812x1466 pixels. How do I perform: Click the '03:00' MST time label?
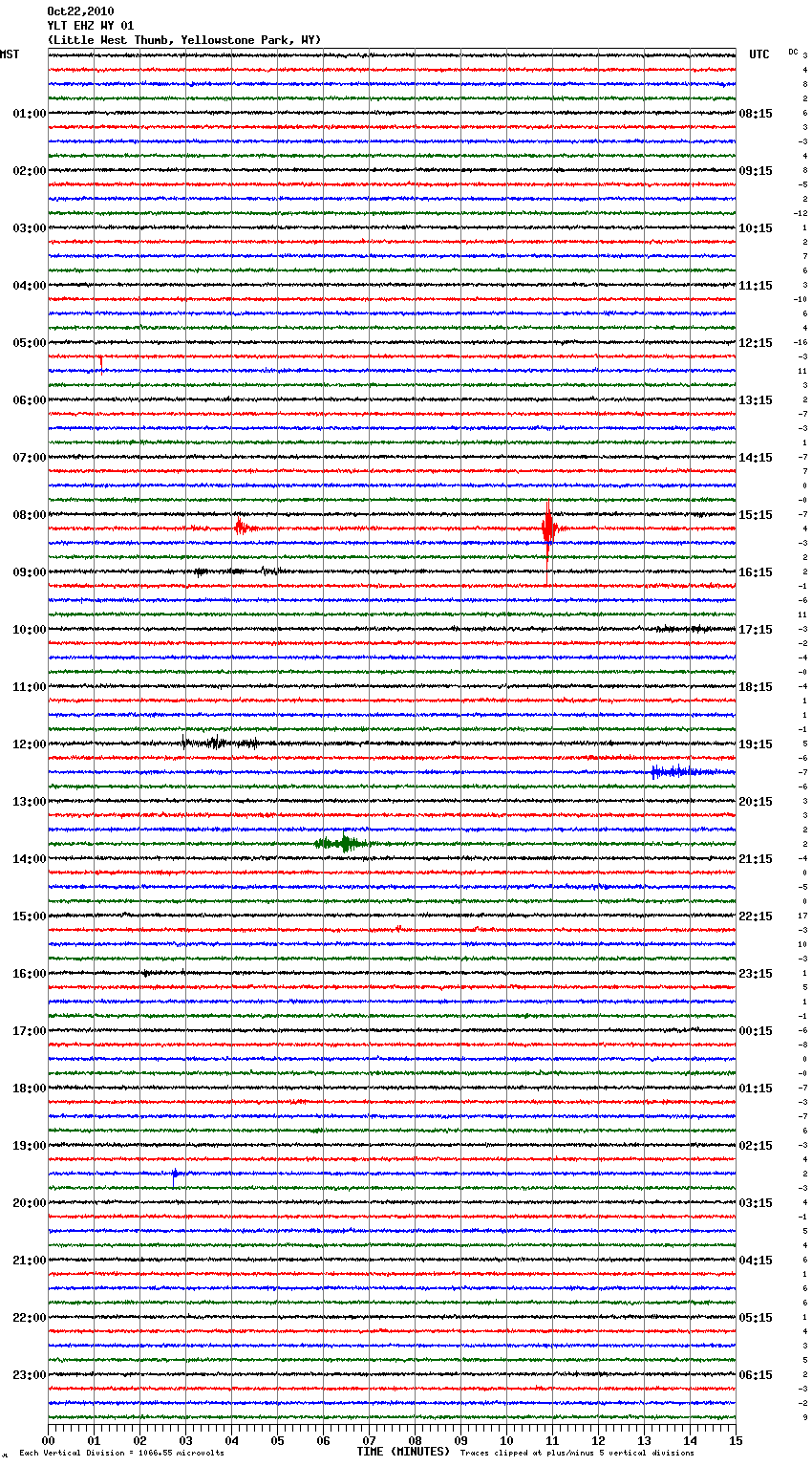[30, 228]
